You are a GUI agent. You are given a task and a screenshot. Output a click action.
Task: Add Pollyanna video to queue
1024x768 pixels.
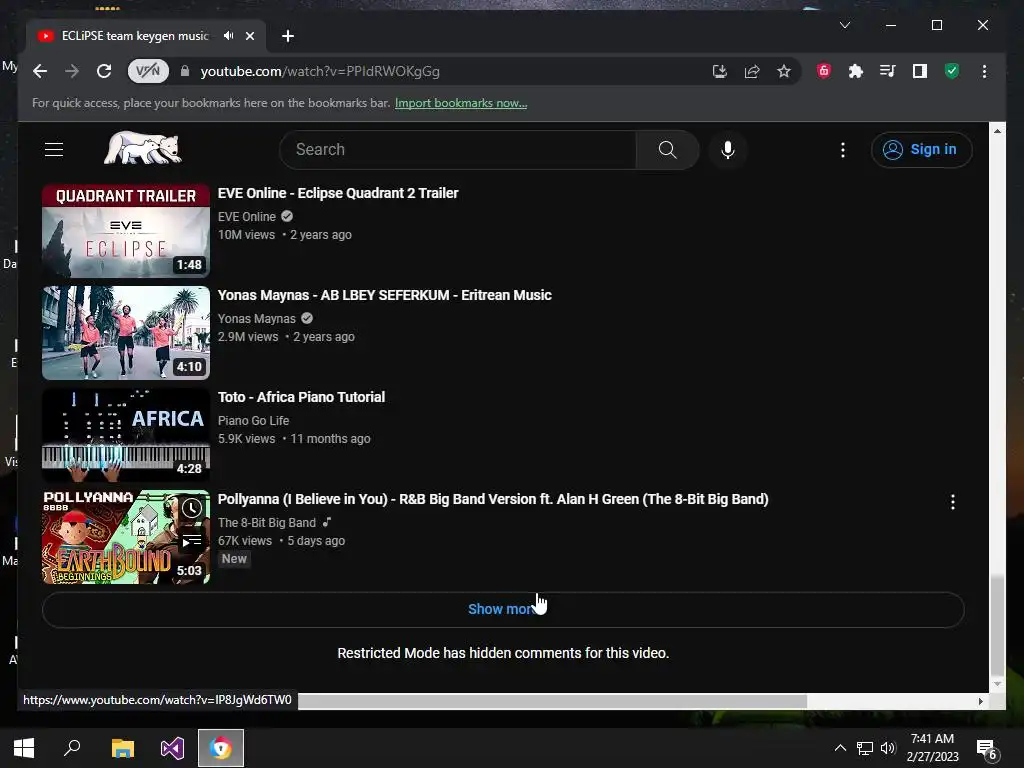click(x=191, y=541)
